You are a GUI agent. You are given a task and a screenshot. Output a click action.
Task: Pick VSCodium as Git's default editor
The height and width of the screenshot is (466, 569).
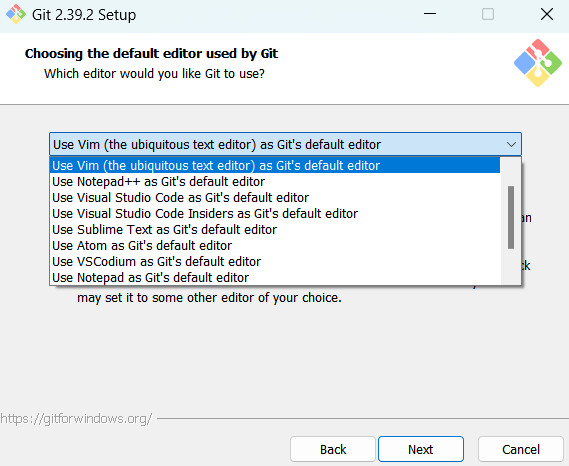click(275, 261)
